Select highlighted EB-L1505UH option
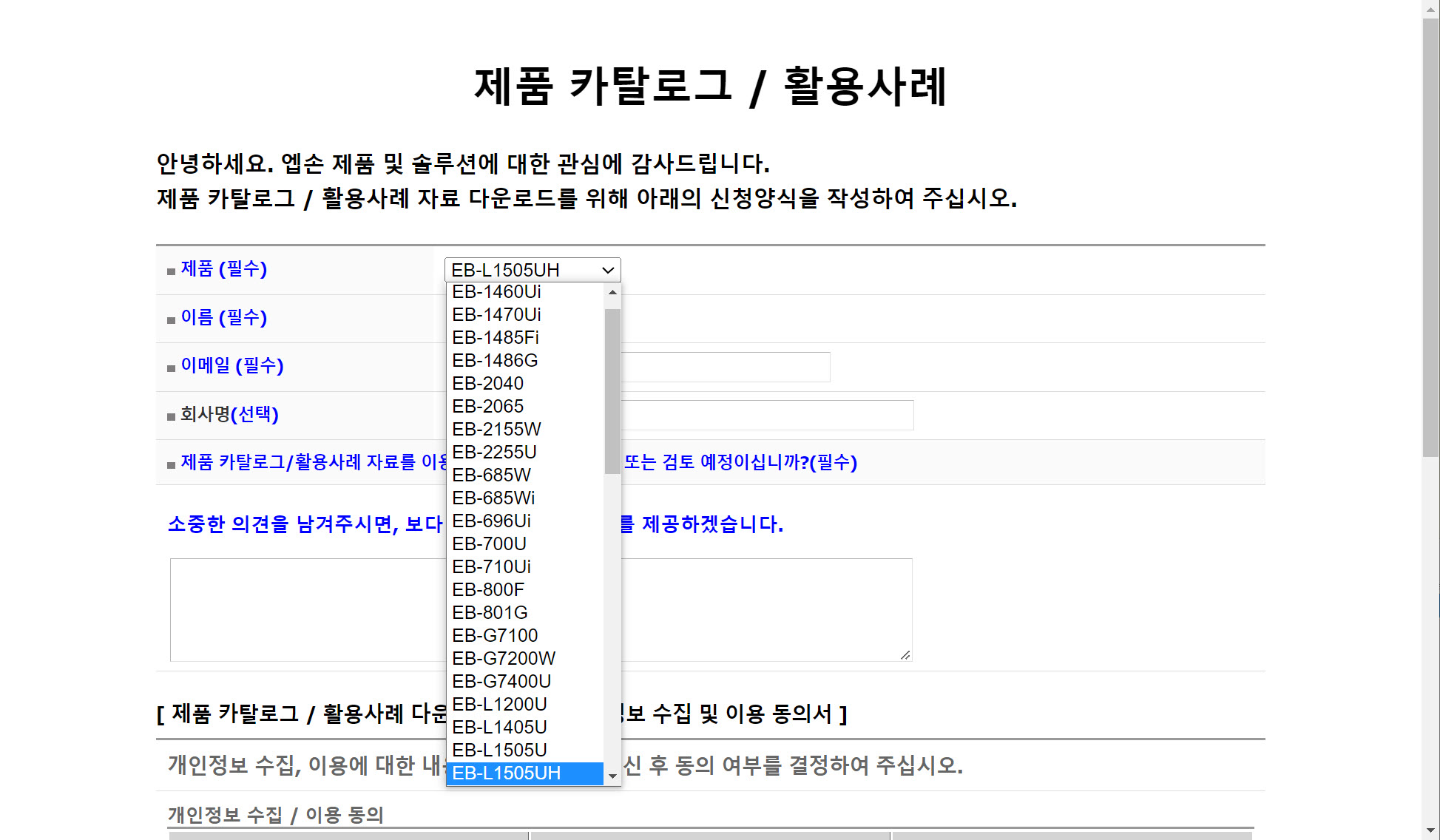This screenshot has width=1440, height=840. (x=506, y=773)
